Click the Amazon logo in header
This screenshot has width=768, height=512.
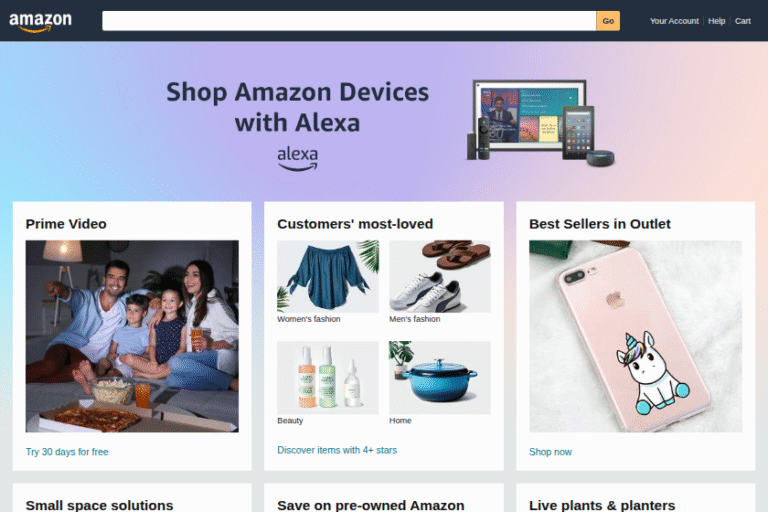point(40,22)
